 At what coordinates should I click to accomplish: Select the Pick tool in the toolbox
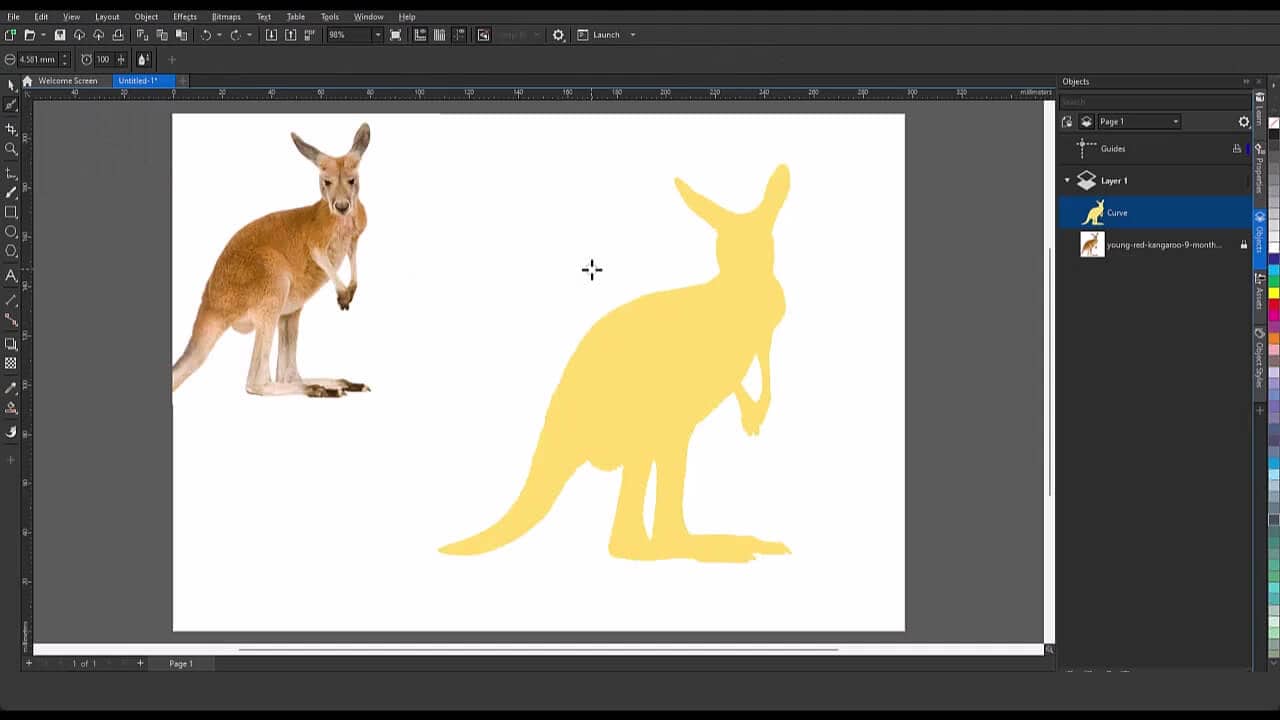(x=11, y=85)
